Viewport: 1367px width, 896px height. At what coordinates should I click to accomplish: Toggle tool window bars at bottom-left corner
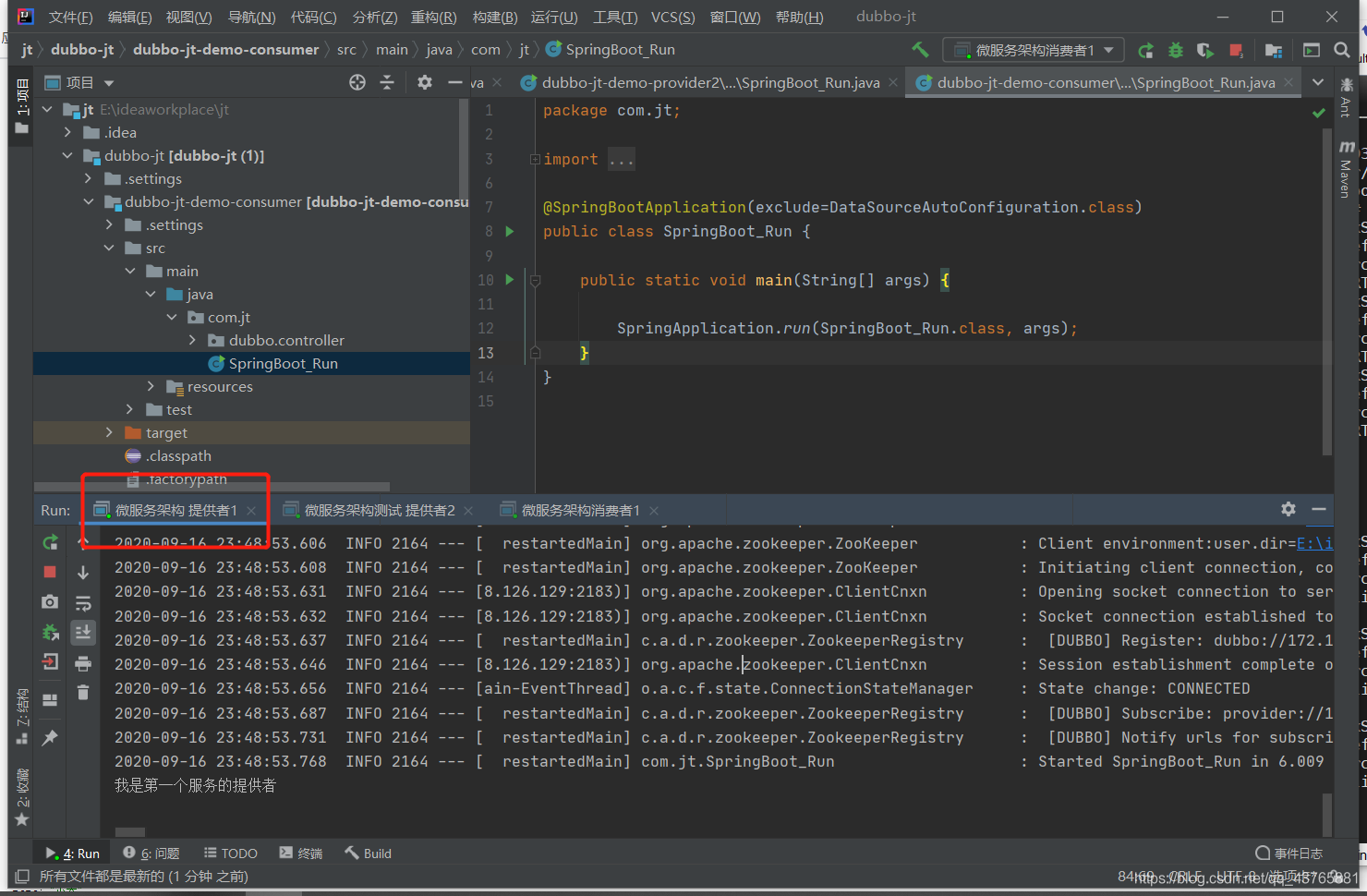(22, 876)
